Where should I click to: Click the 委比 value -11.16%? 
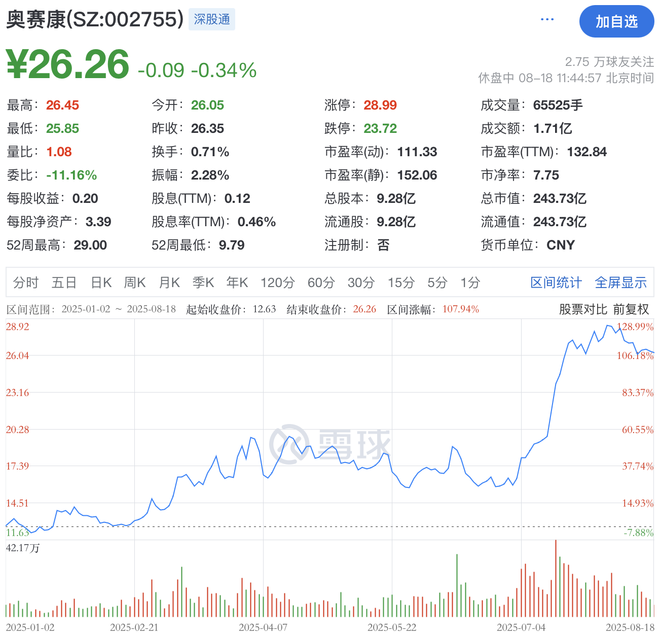click(72, 175)
